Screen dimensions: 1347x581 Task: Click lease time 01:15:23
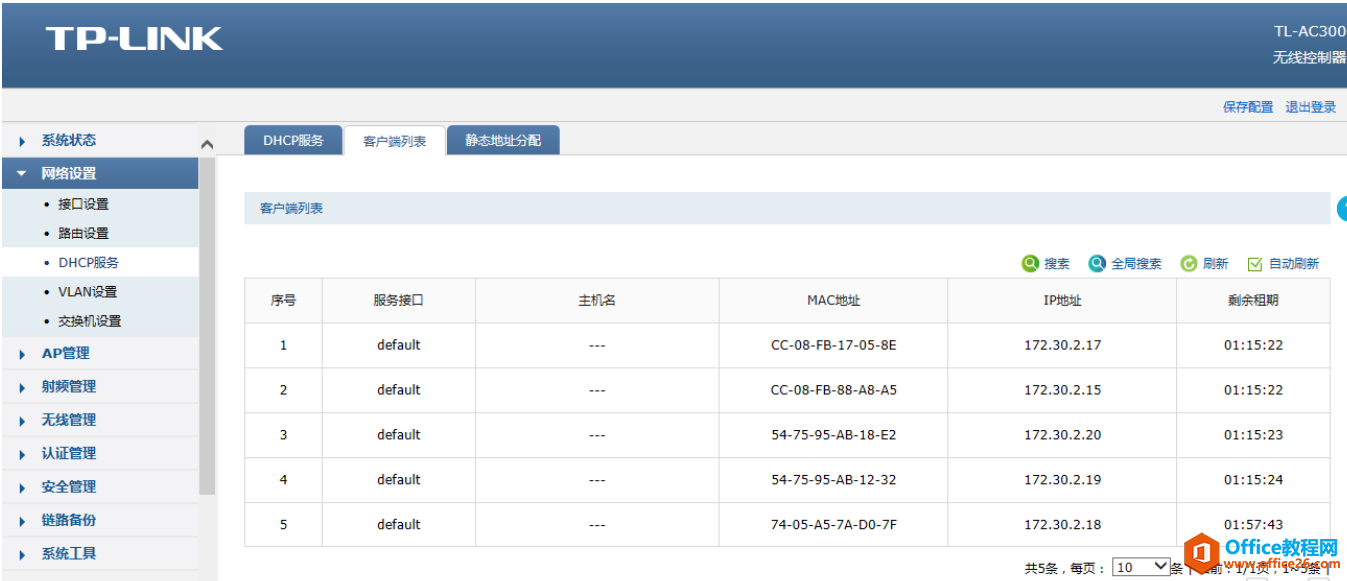pos(1253,435)
